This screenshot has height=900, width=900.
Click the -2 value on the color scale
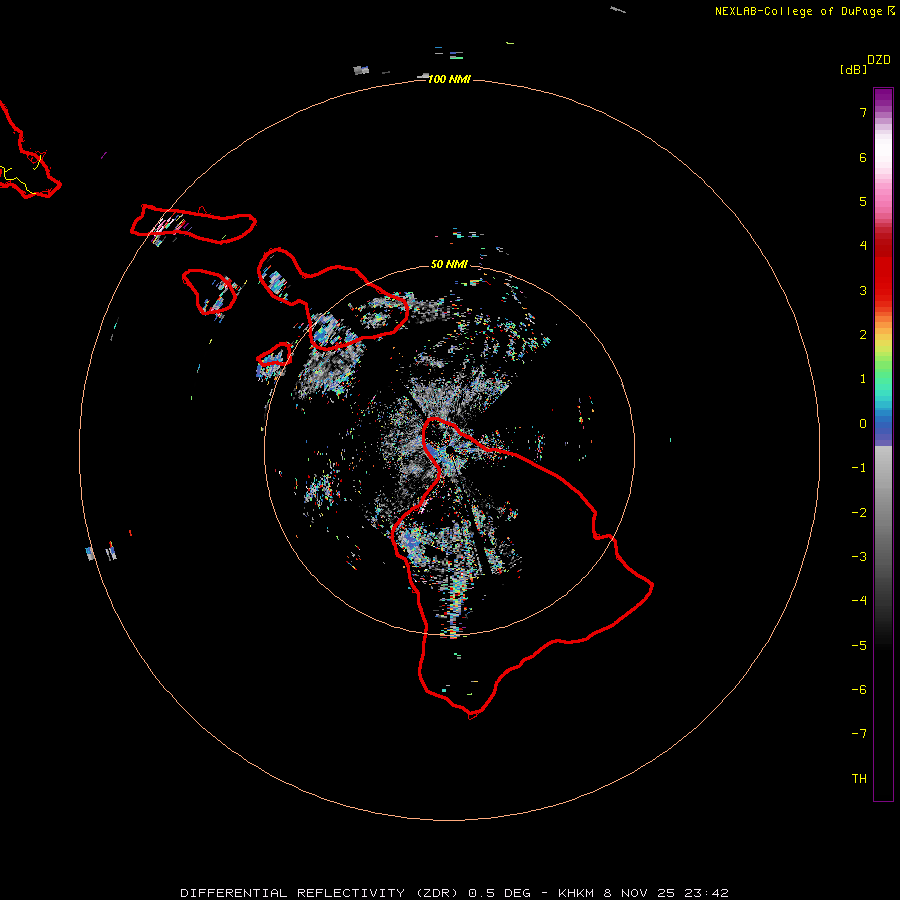(x=859, y=513)
